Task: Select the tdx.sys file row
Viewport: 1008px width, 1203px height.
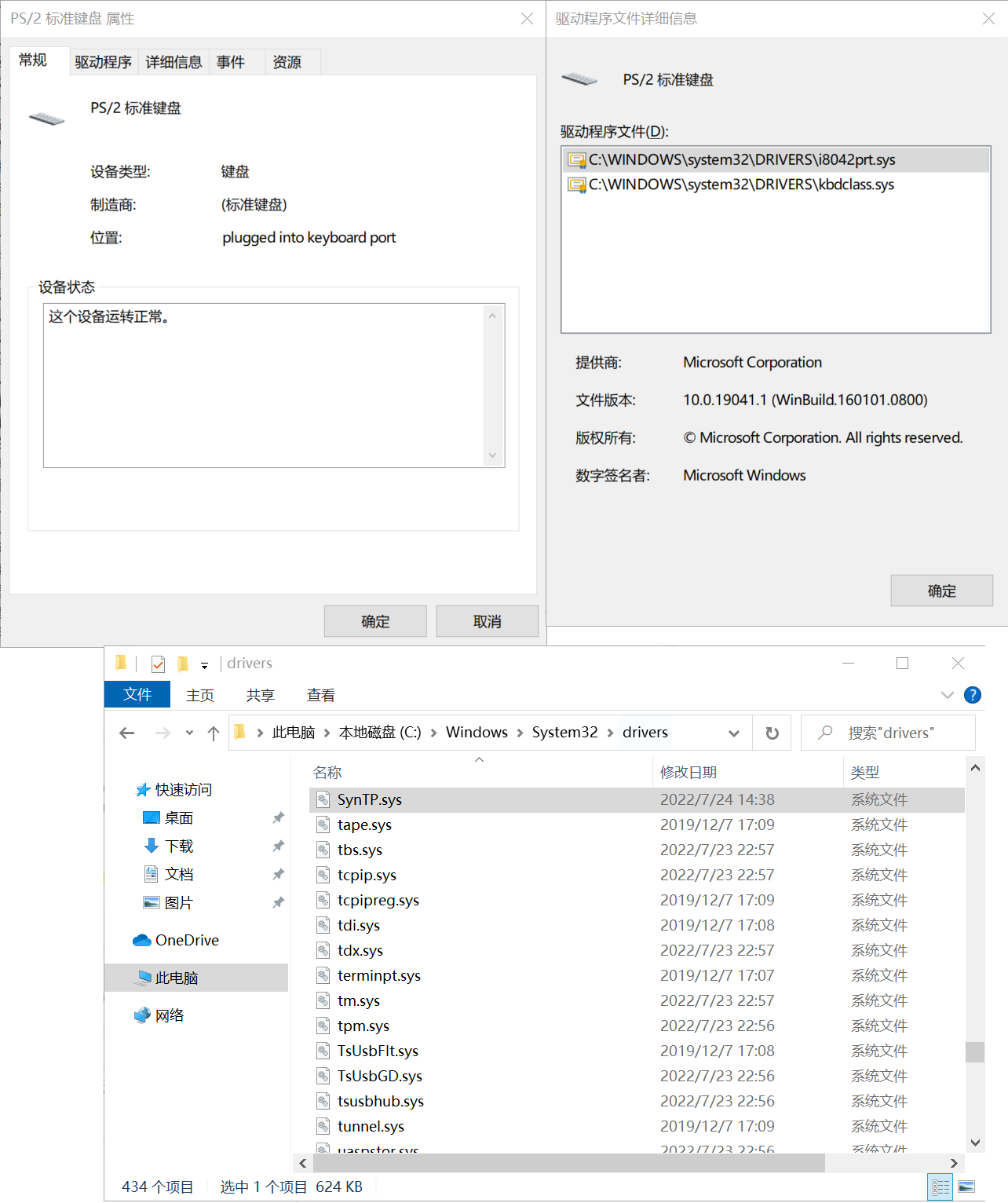Action: click(x=637, y=950)
